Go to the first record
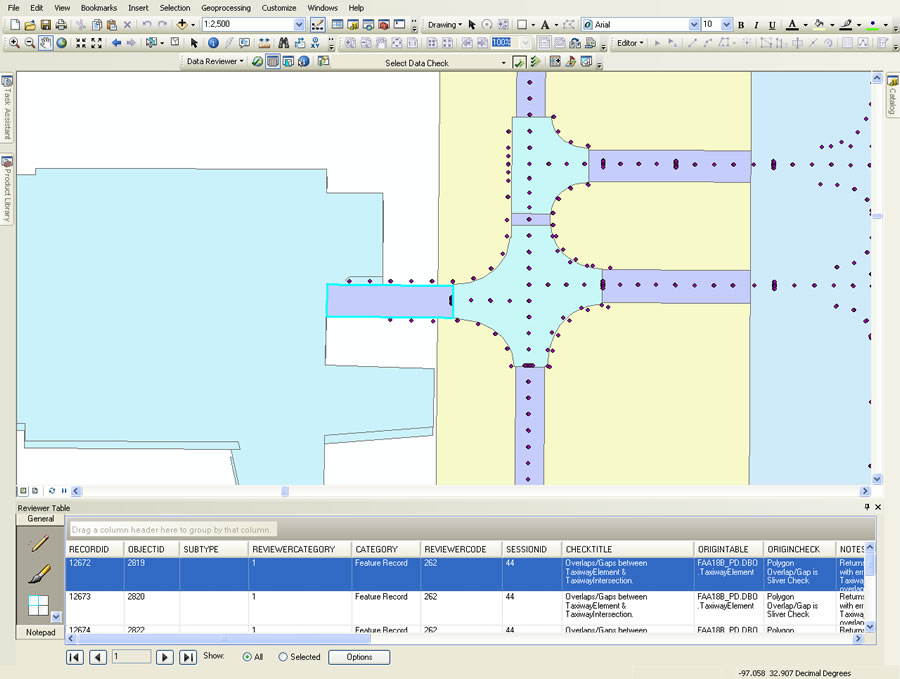 tap(75, 657)
